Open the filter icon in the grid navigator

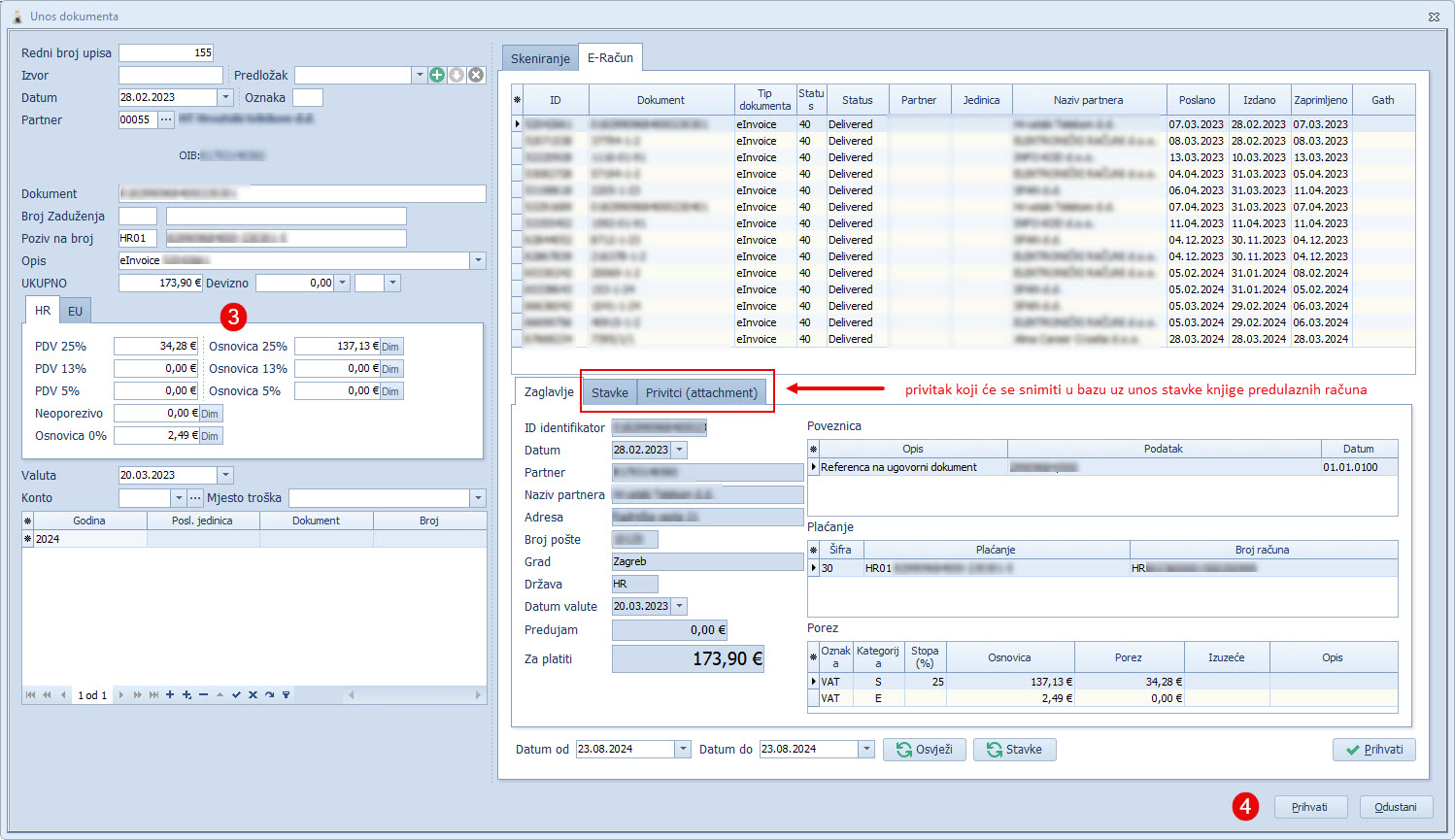tap(286, 695)
